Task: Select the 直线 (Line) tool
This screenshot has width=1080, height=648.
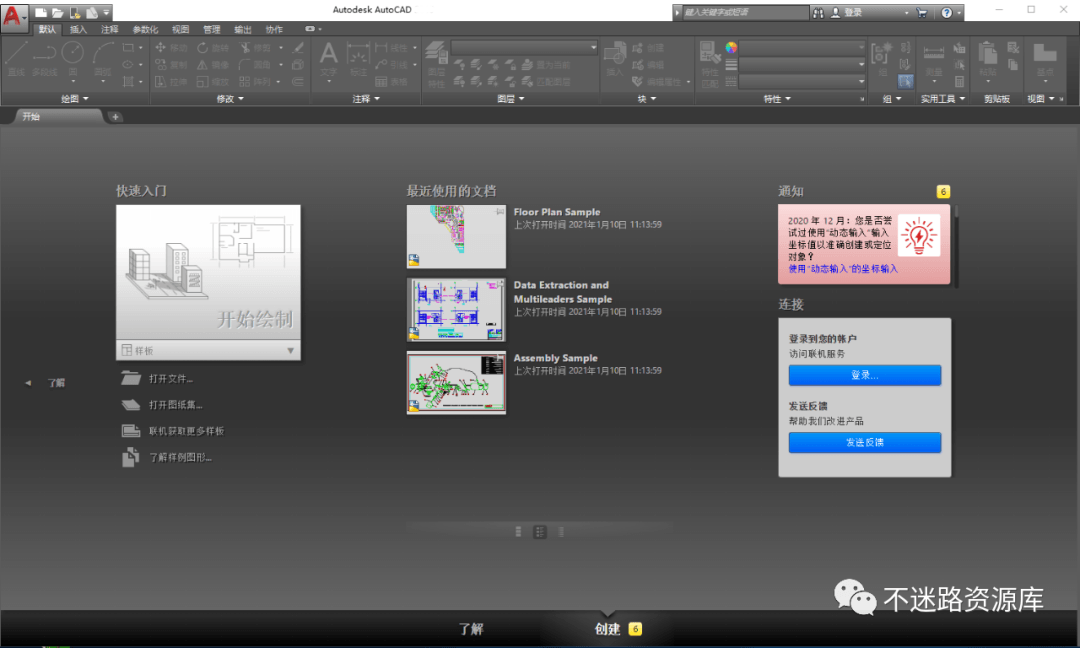Action: point(16,59)
